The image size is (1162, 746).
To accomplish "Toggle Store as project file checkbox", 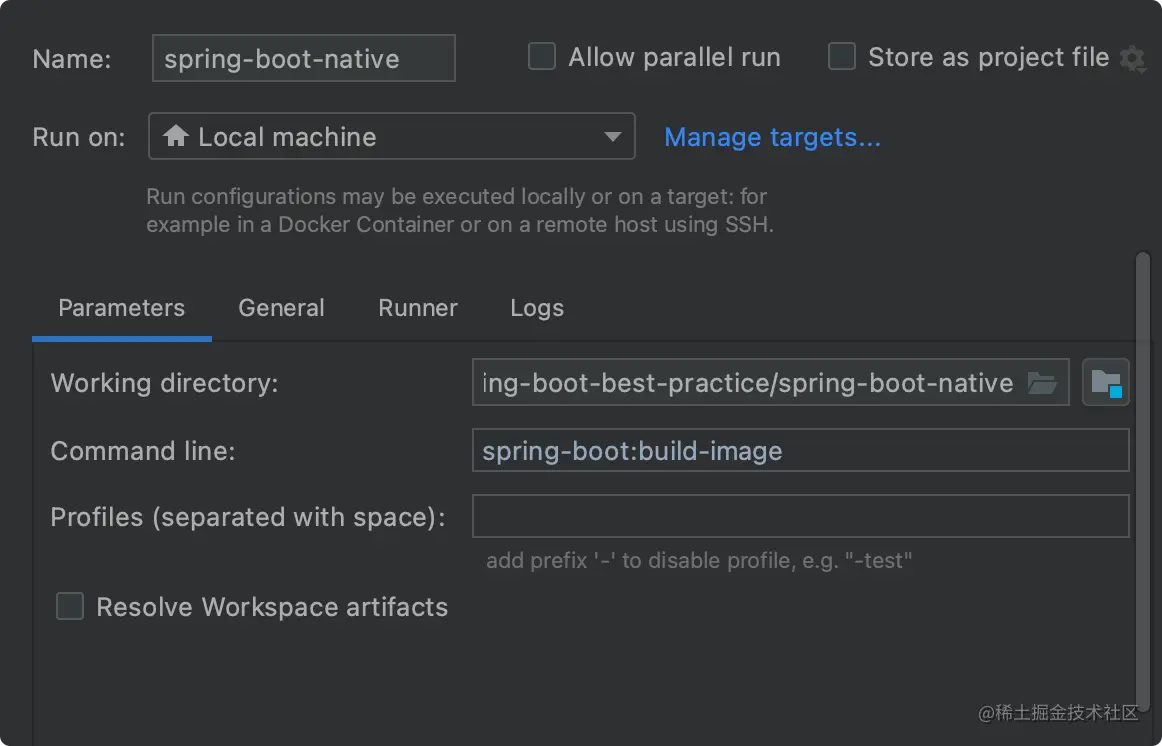I will (x=842, y=57).
